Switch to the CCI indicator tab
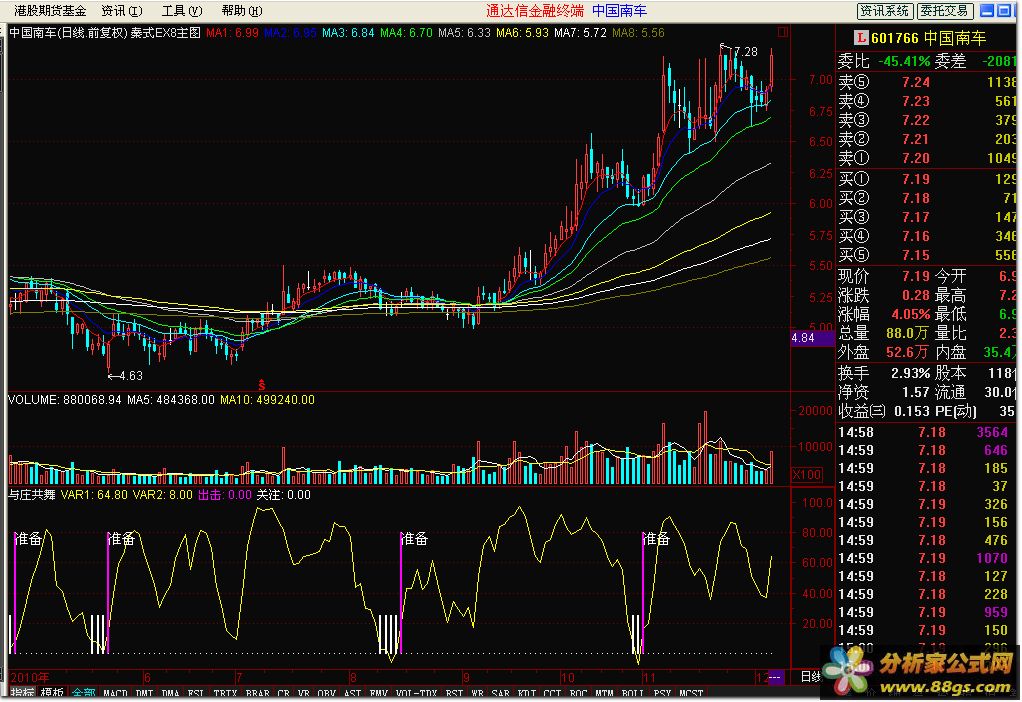The height and width of the screenshot is (702, 1022). pyautogui.click(x=551, y=694)
